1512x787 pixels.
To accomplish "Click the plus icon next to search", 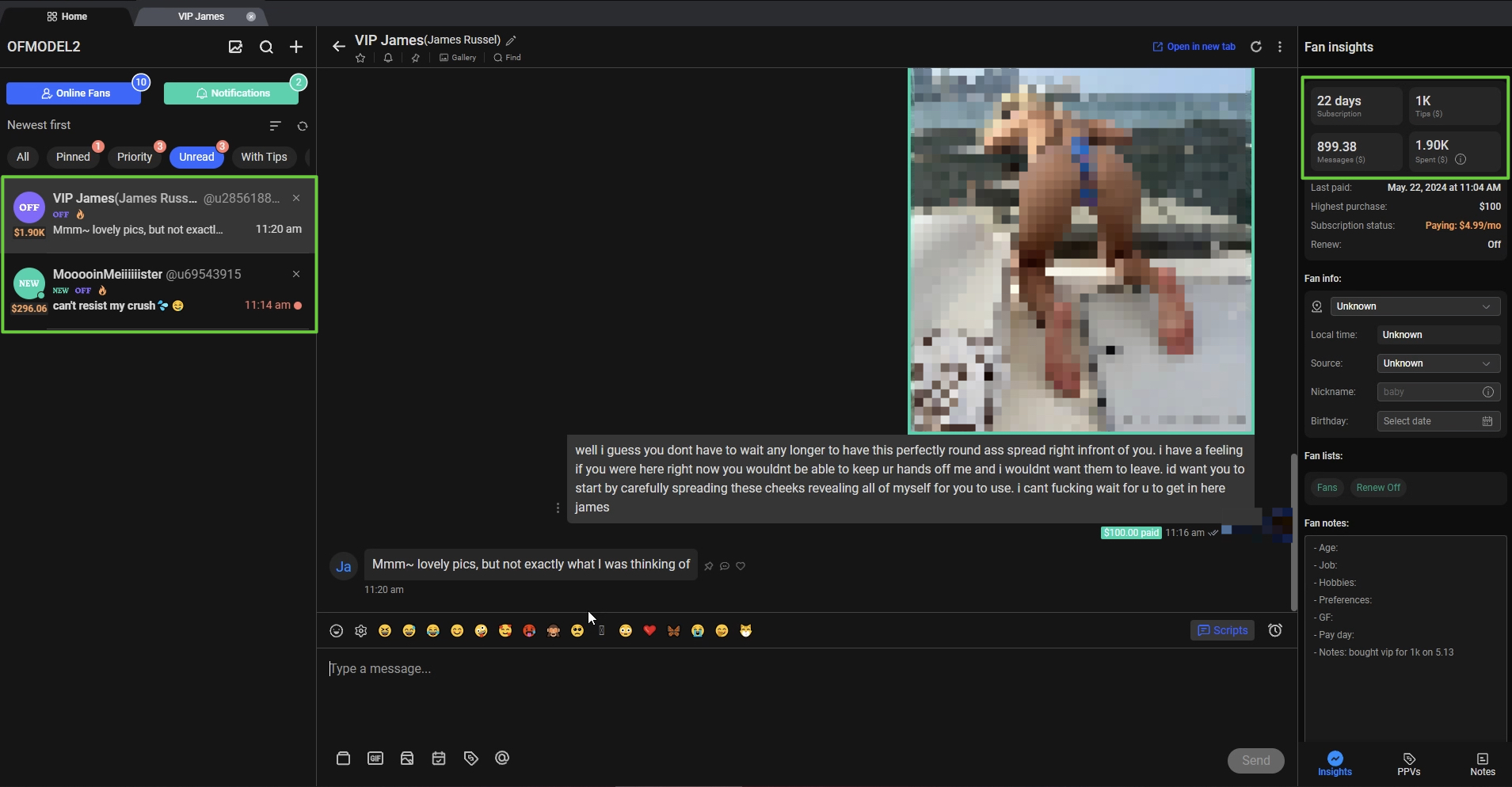I will 296,48.
